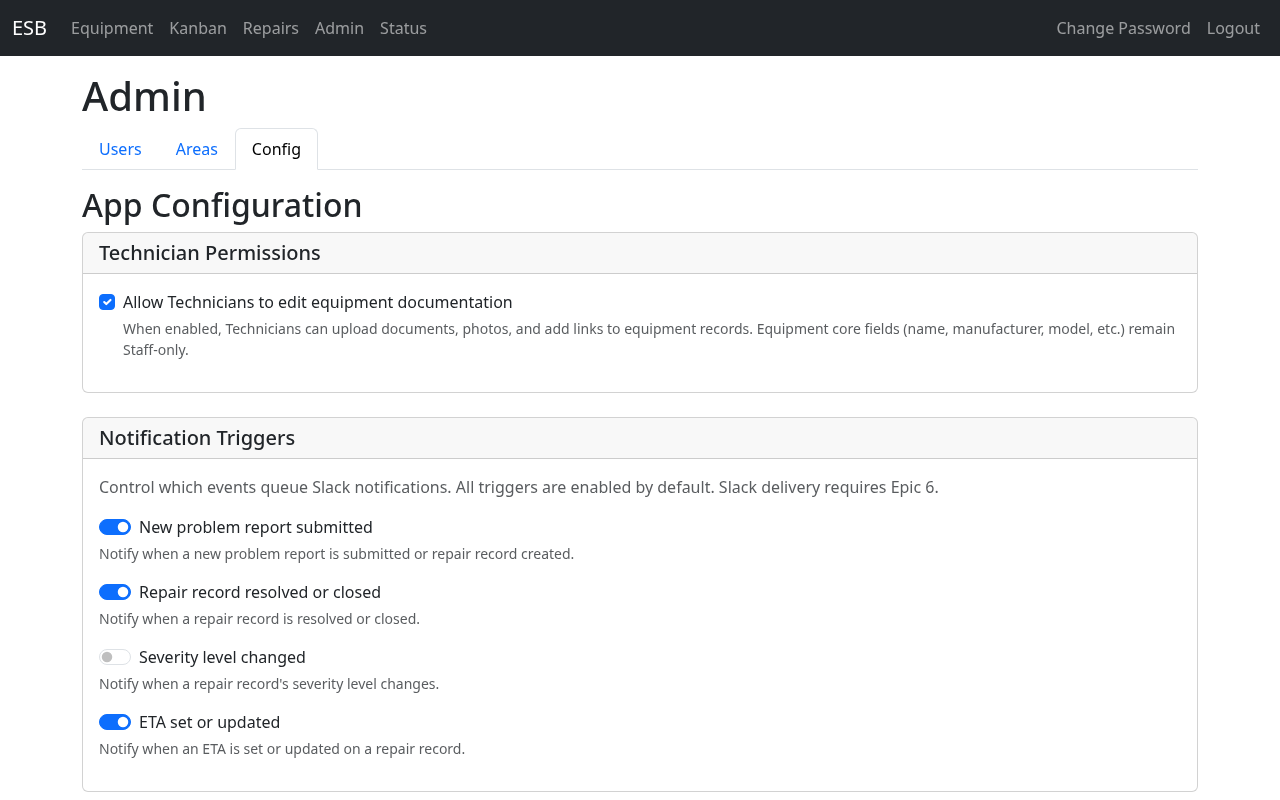Select Admin in the navigation bar
Image resolution: width=1280 pixels, height=800 pixels.
[339, 28]
